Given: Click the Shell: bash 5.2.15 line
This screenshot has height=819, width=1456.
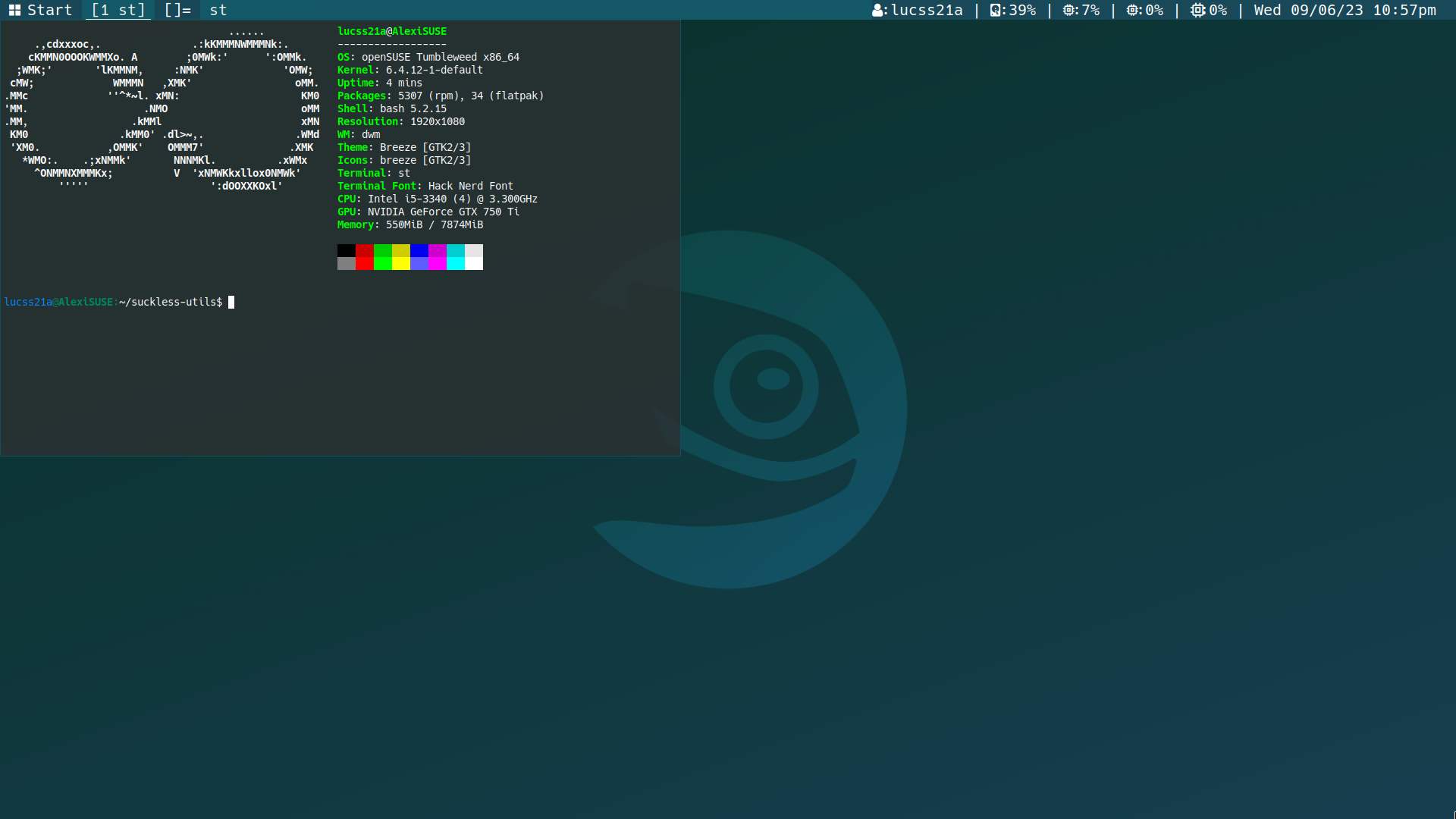Looking at the screenshot, I should 392,108.
